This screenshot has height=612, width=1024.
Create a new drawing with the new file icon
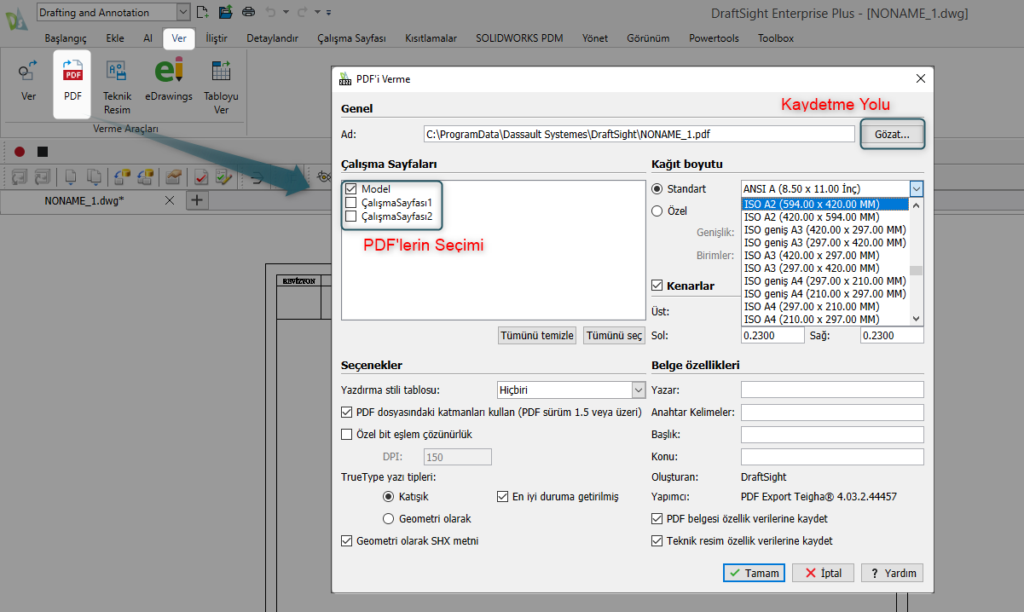tap(202, 12)
